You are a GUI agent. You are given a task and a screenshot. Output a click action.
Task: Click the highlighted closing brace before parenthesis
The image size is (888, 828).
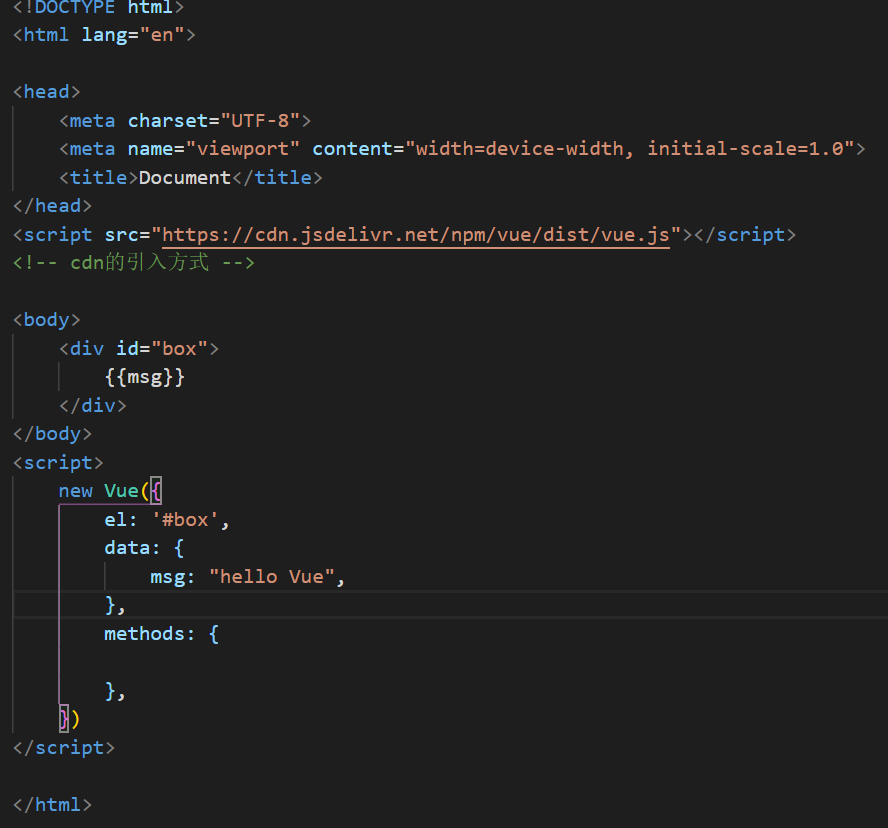[64, 719]
